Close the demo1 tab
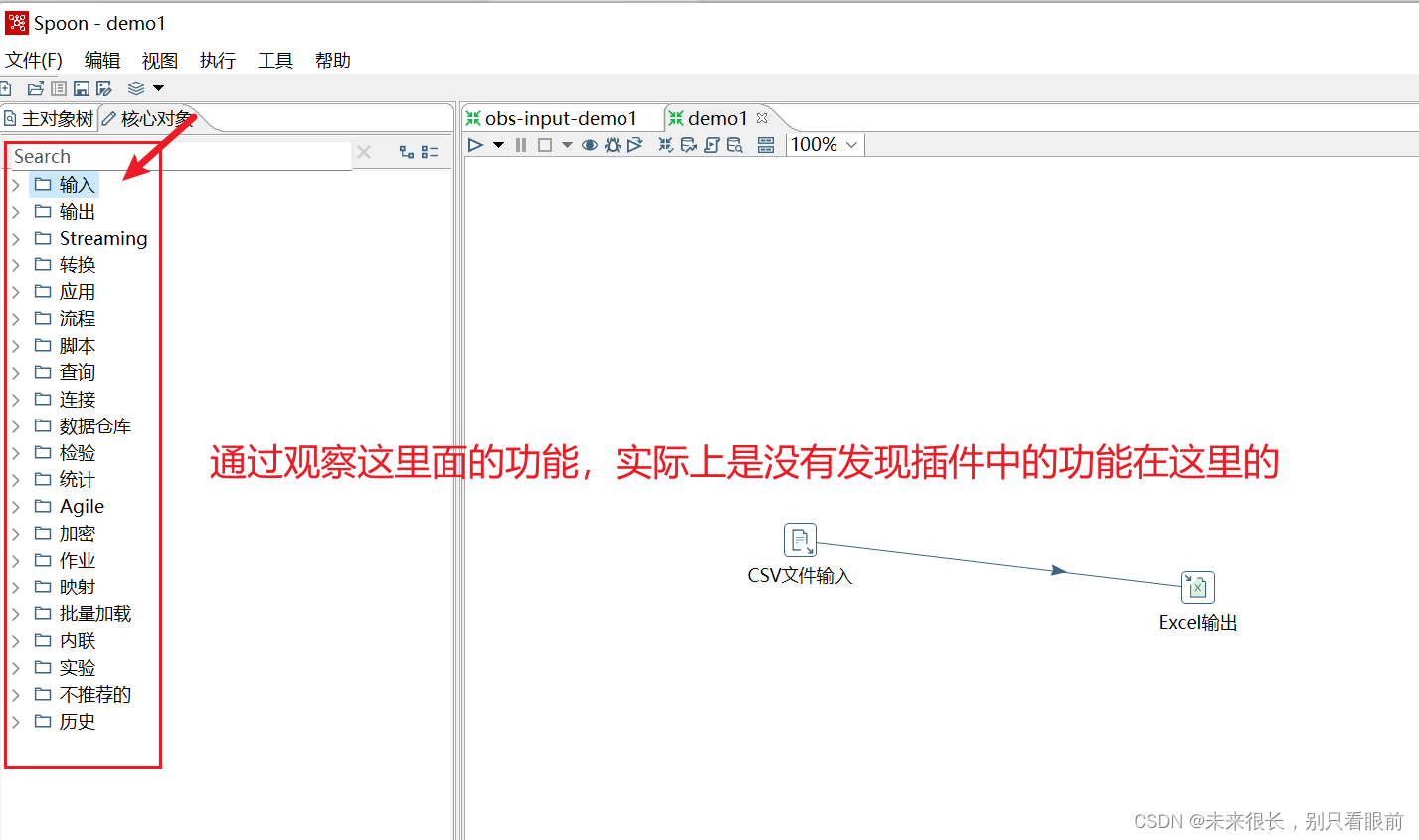Screen dimensions: 1419x840 pos(762,118)
